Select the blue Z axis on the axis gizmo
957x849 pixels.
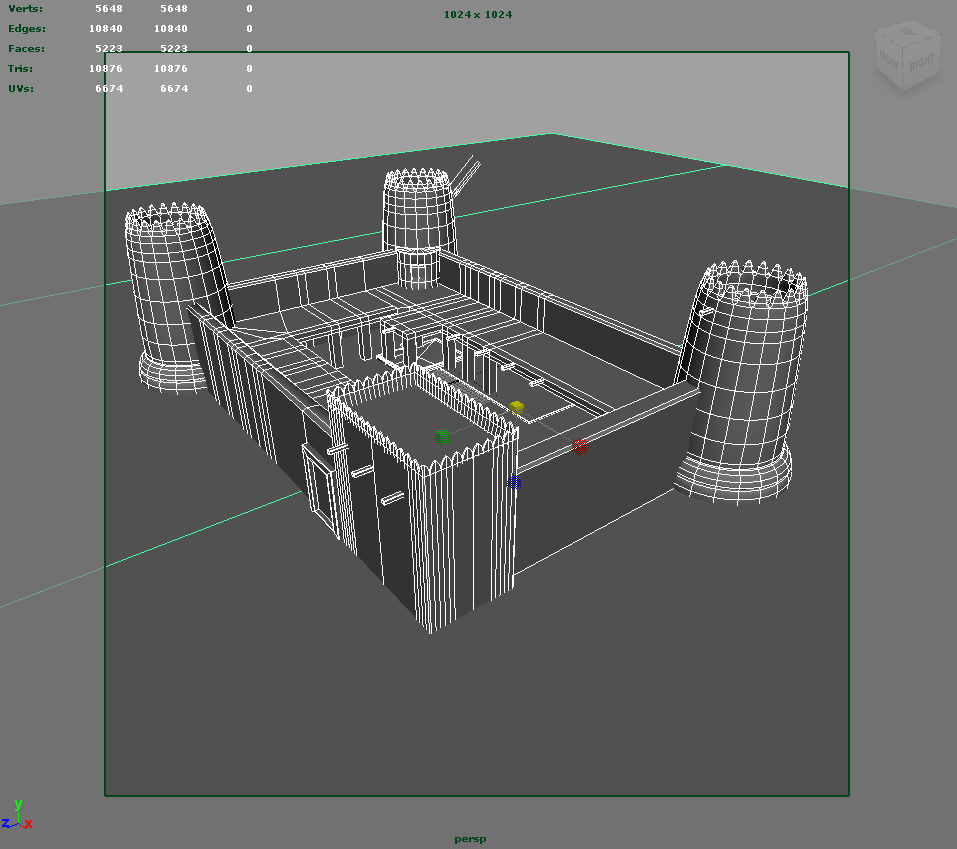coord(6,824)
